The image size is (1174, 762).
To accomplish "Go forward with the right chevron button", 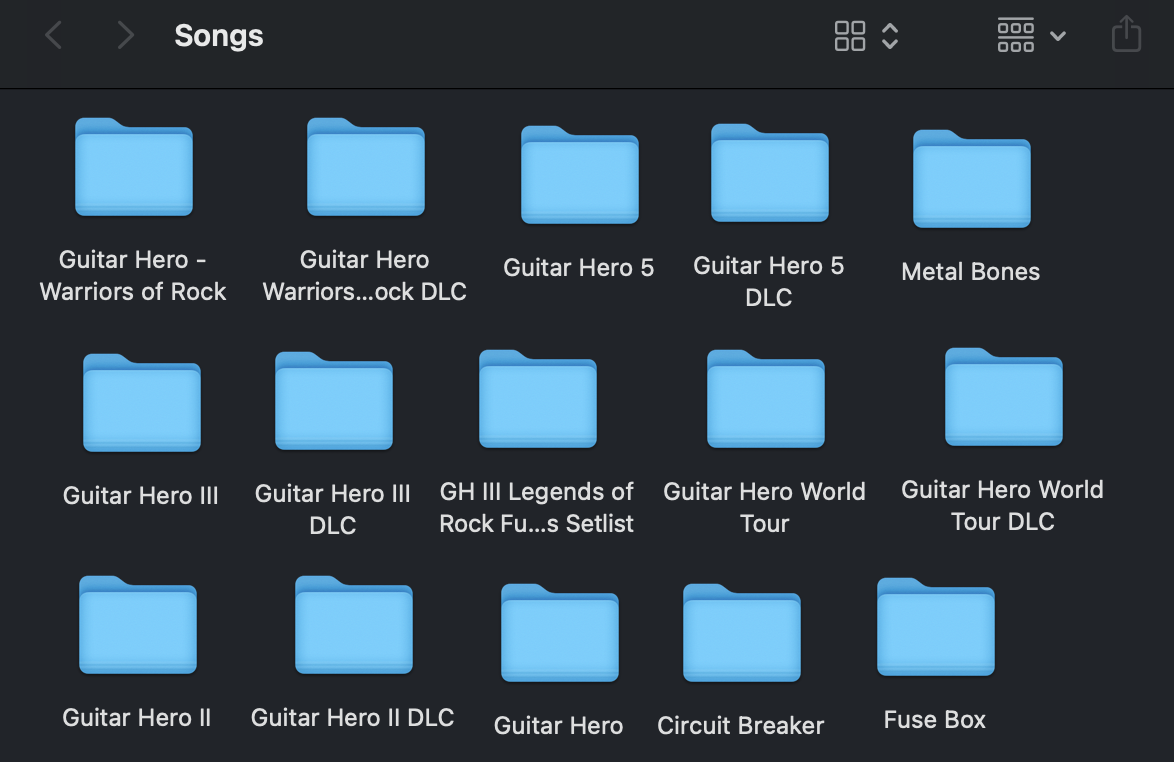I will 126,35.
